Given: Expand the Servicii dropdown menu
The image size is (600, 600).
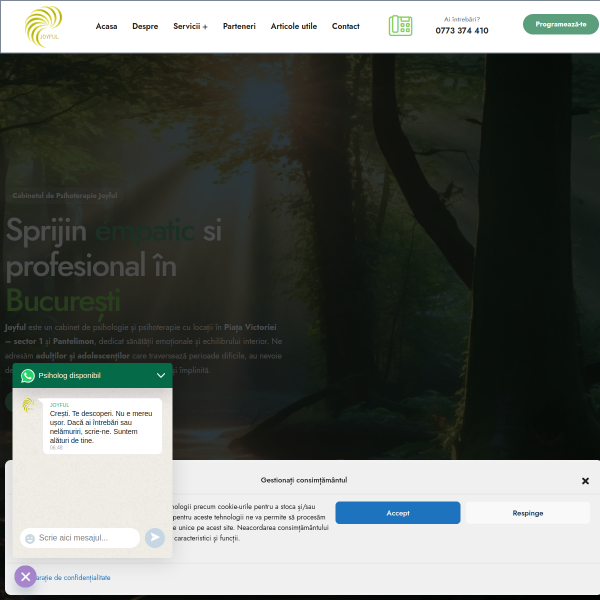Looking at the screenshot, I should [x=190, y=26].
